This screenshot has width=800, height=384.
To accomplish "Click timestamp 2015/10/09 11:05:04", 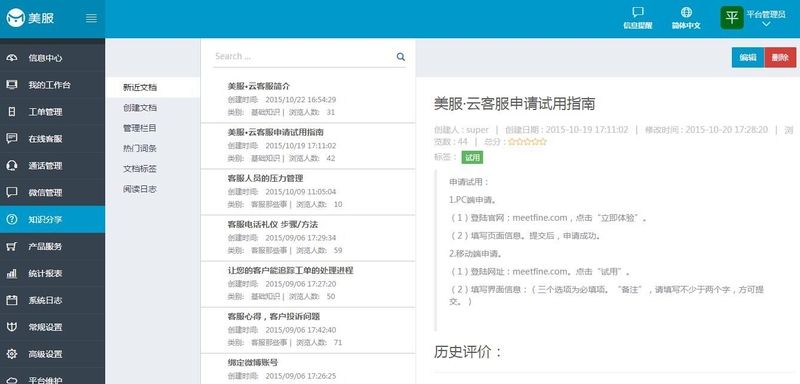I will 301,192.
